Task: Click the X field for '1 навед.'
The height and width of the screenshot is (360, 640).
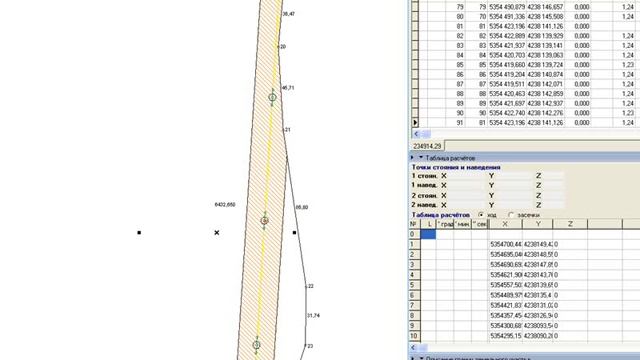Action: pyautogui.click(x=466, y=185)
